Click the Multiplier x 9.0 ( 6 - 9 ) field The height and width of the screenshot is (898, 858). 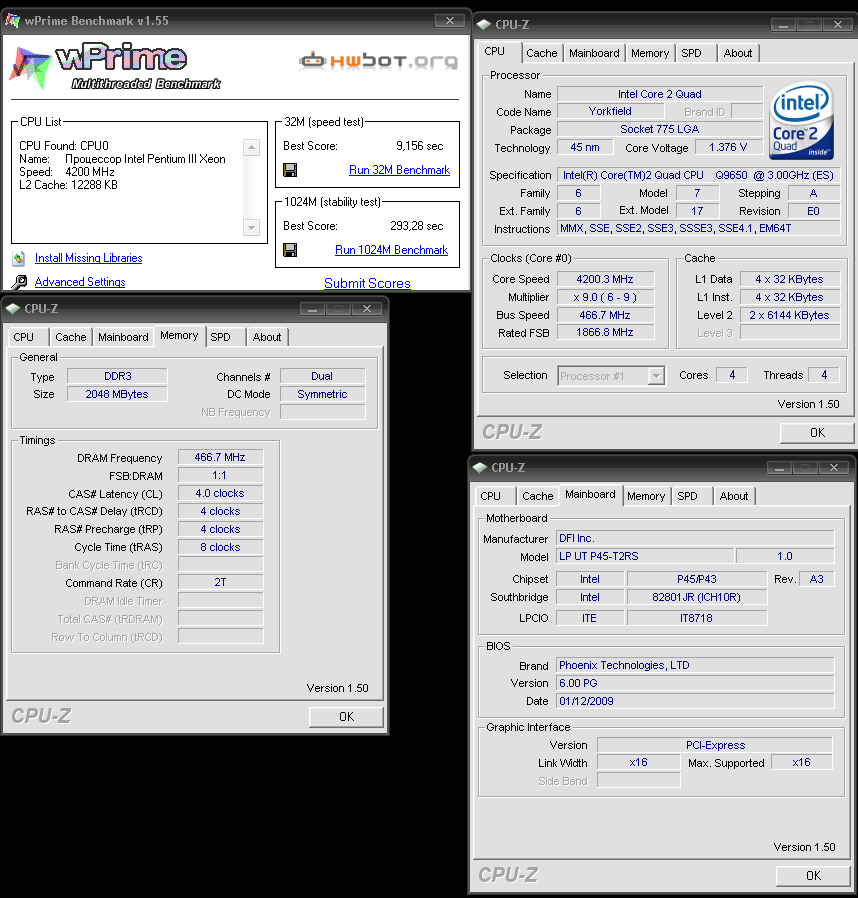(605, 297)
